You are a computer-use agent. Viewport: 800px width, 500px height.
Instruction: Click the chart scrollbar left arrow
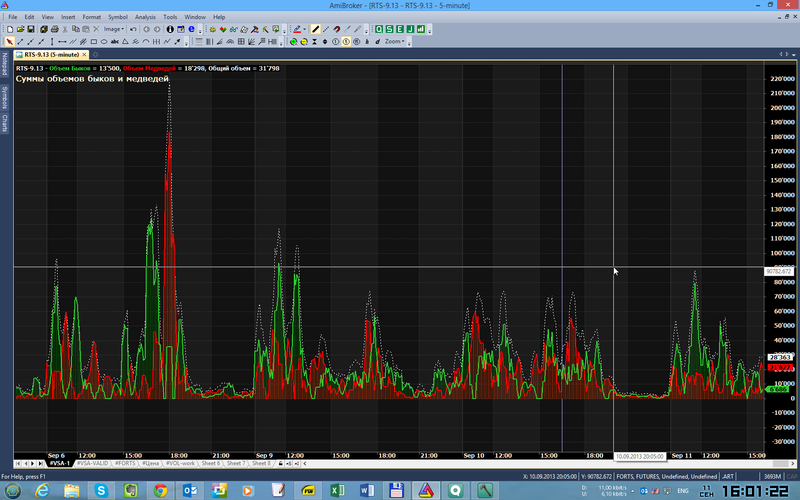(305, 463)
